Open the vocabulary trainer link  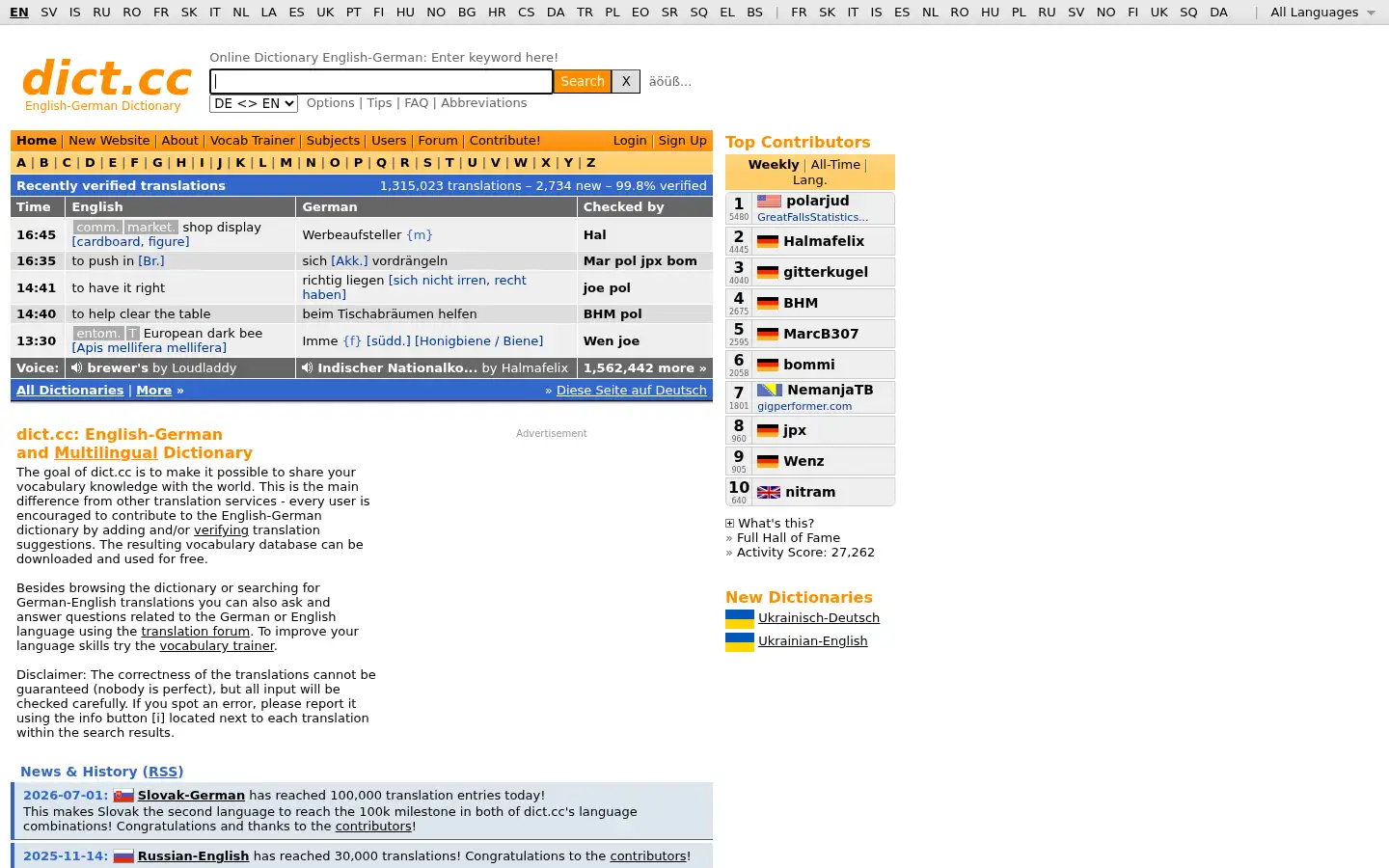pos(217,646)
